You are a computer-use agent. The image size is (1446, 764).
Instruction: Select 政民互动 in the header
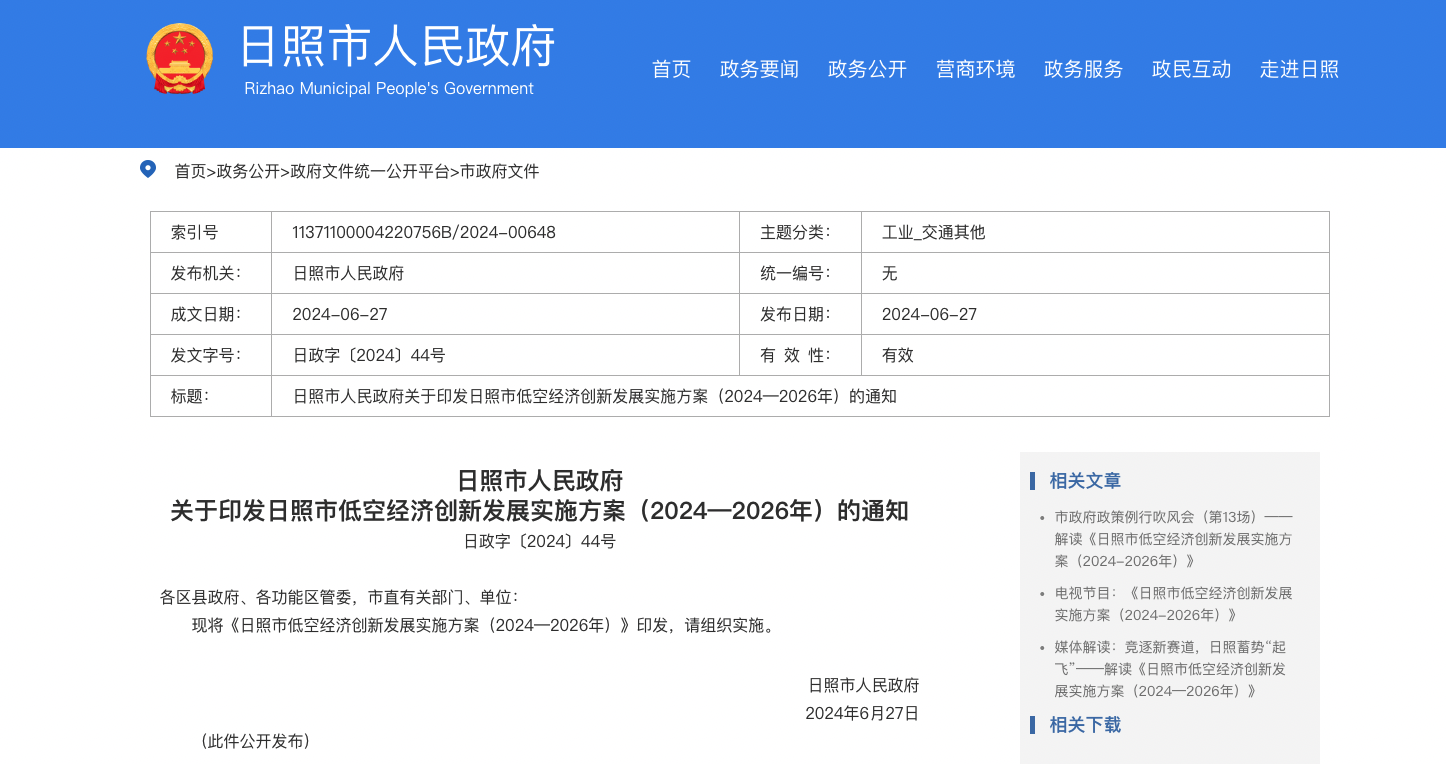pos(1191,69)
